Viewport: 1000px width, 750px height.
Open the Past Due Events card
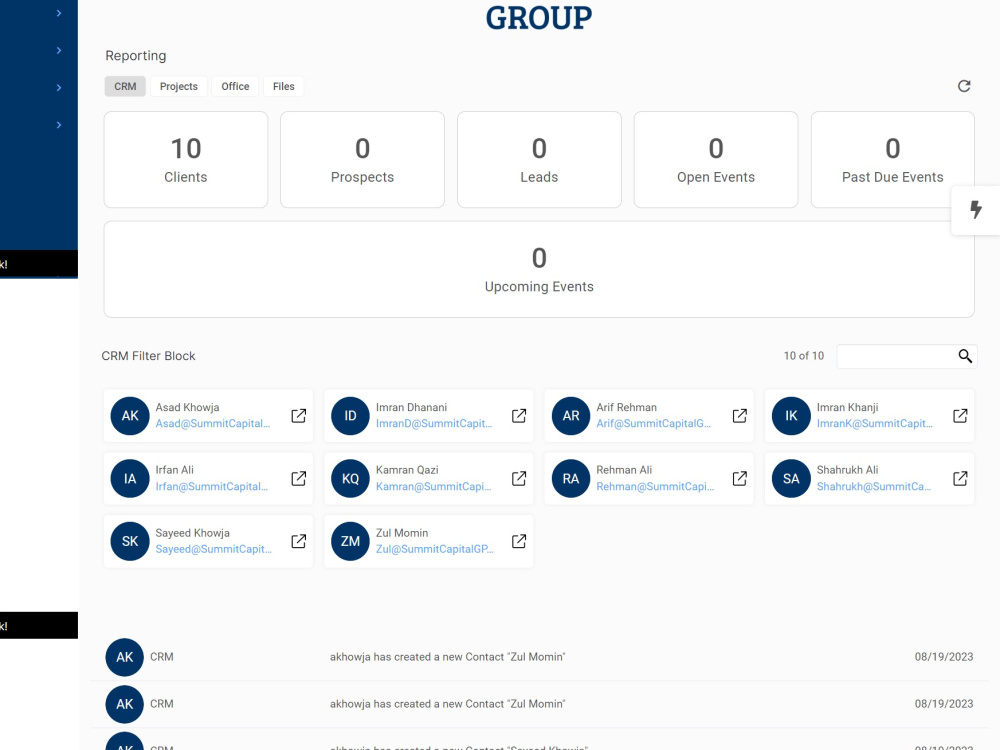[892, 159]
